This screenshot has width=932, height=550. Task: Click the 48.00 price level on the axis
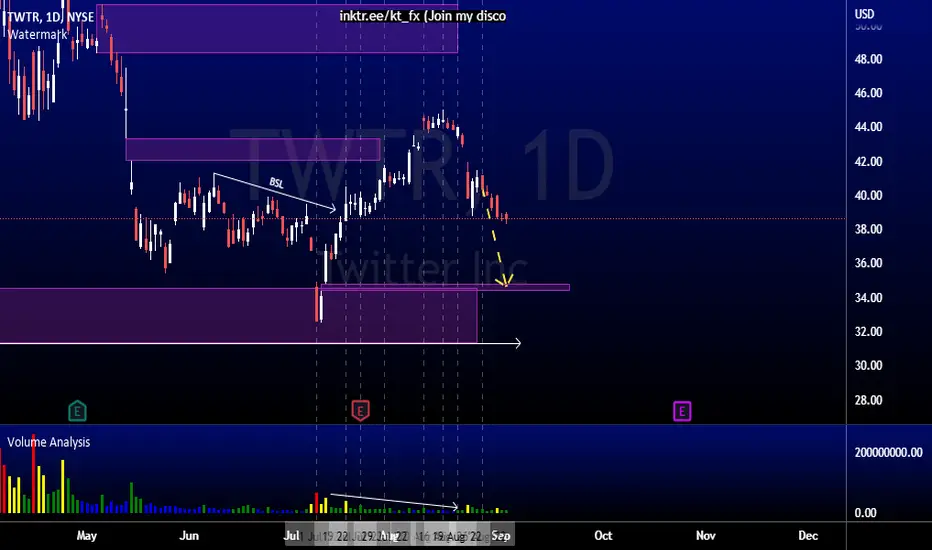pos(868,59)
